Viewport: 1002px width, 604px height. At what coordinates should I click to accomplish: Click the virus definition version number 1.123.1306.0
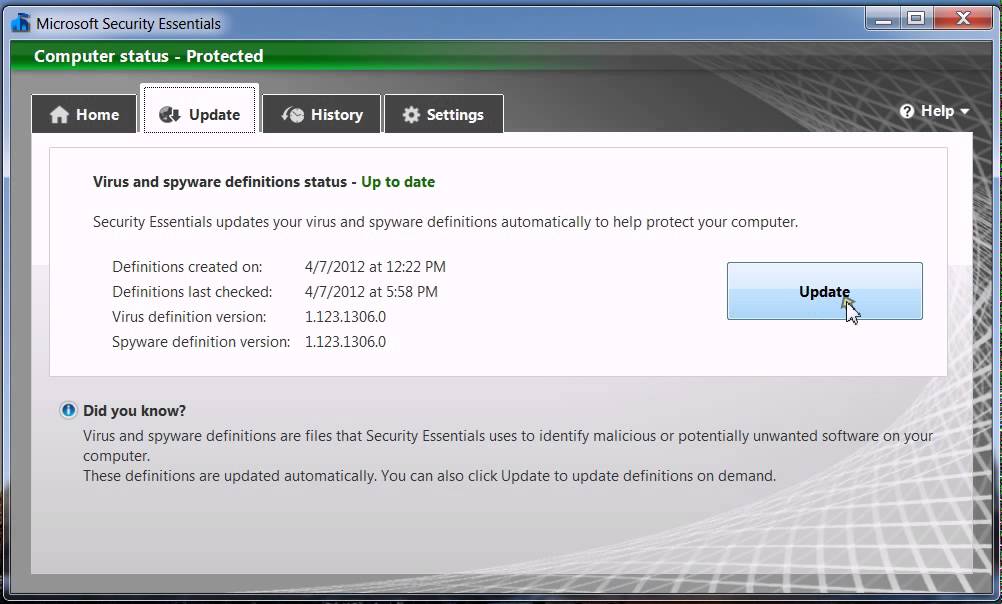point(345,316)
